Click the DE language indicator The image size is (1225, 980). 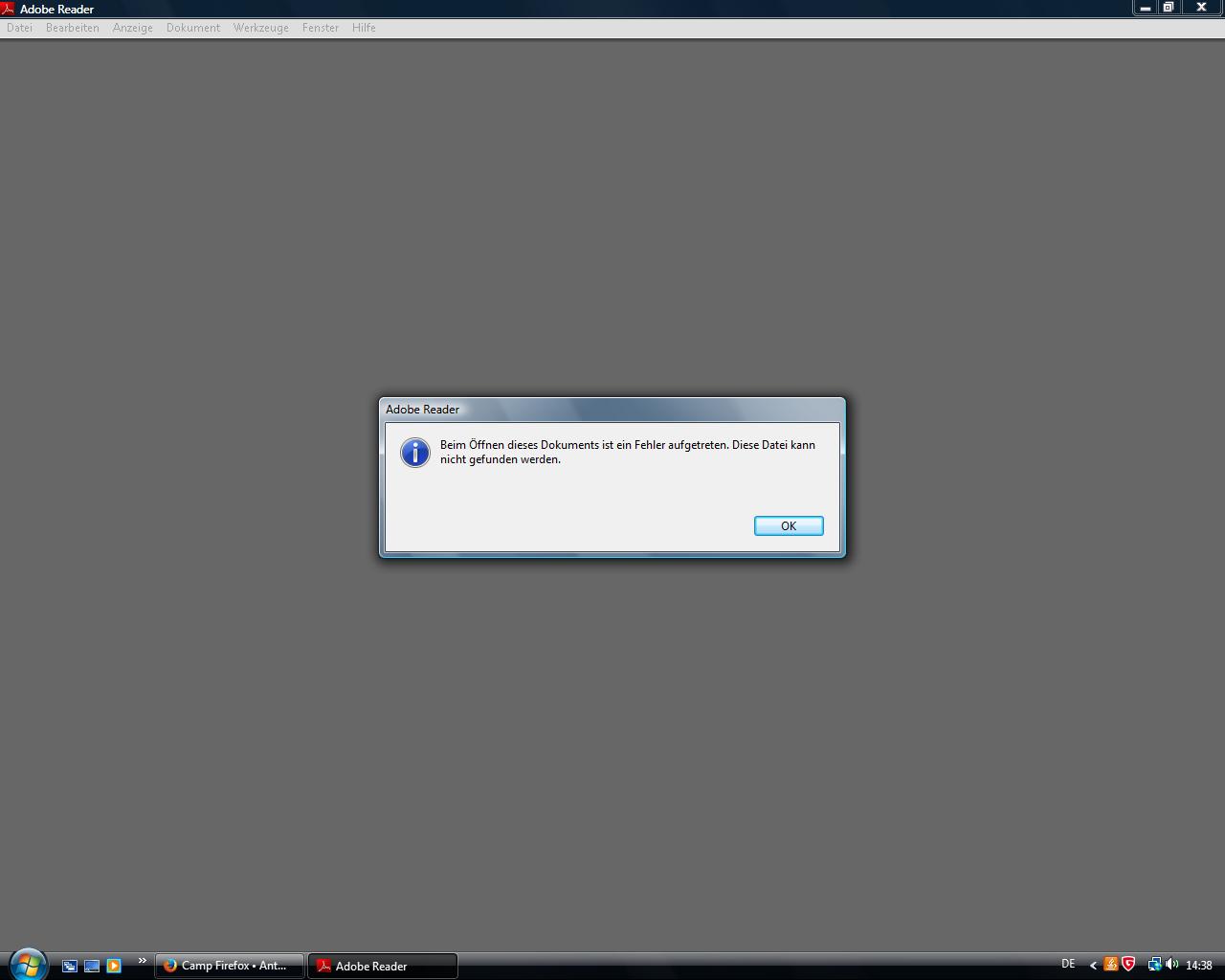pyautogui.click(x=1068, y=965)
